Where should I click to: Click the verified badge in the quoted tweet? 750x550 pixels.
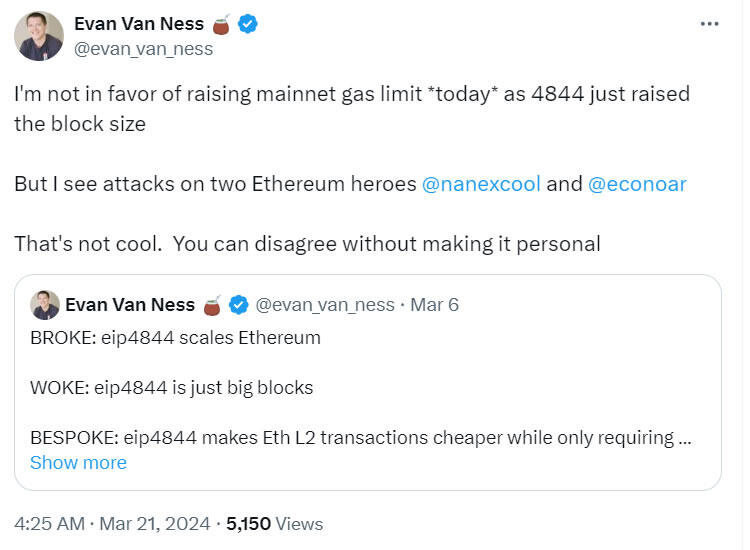(240, 304)
